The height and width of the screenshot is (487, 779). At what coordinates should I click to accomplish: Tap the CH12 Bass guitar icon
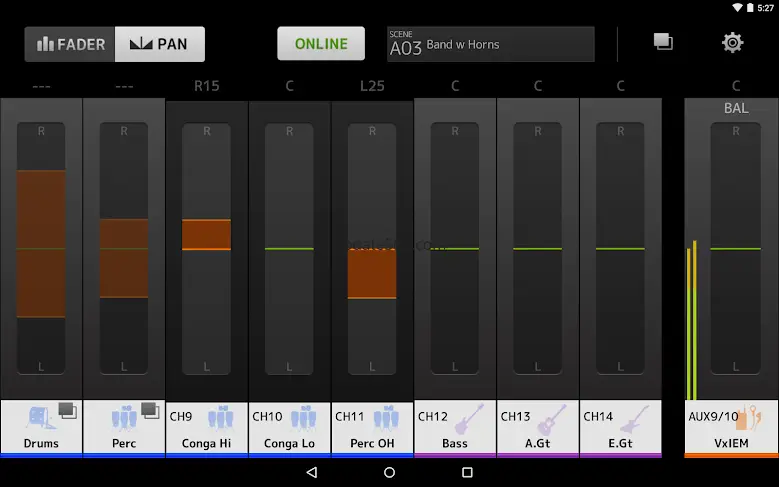469,417
